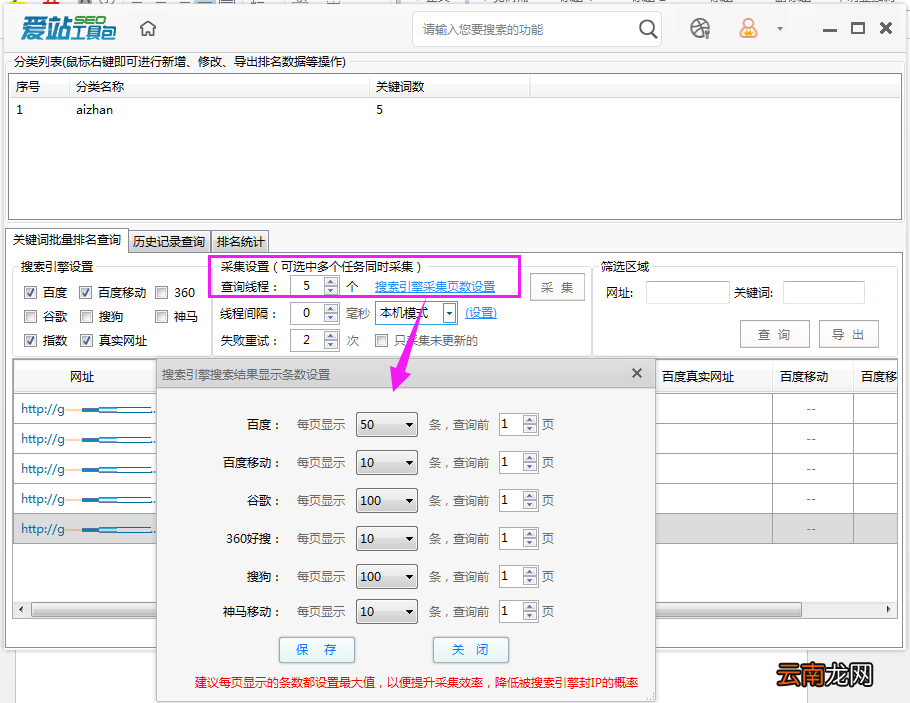Select the aizhan category row
This screenshot has width=910, height=703.
point(454,110)
